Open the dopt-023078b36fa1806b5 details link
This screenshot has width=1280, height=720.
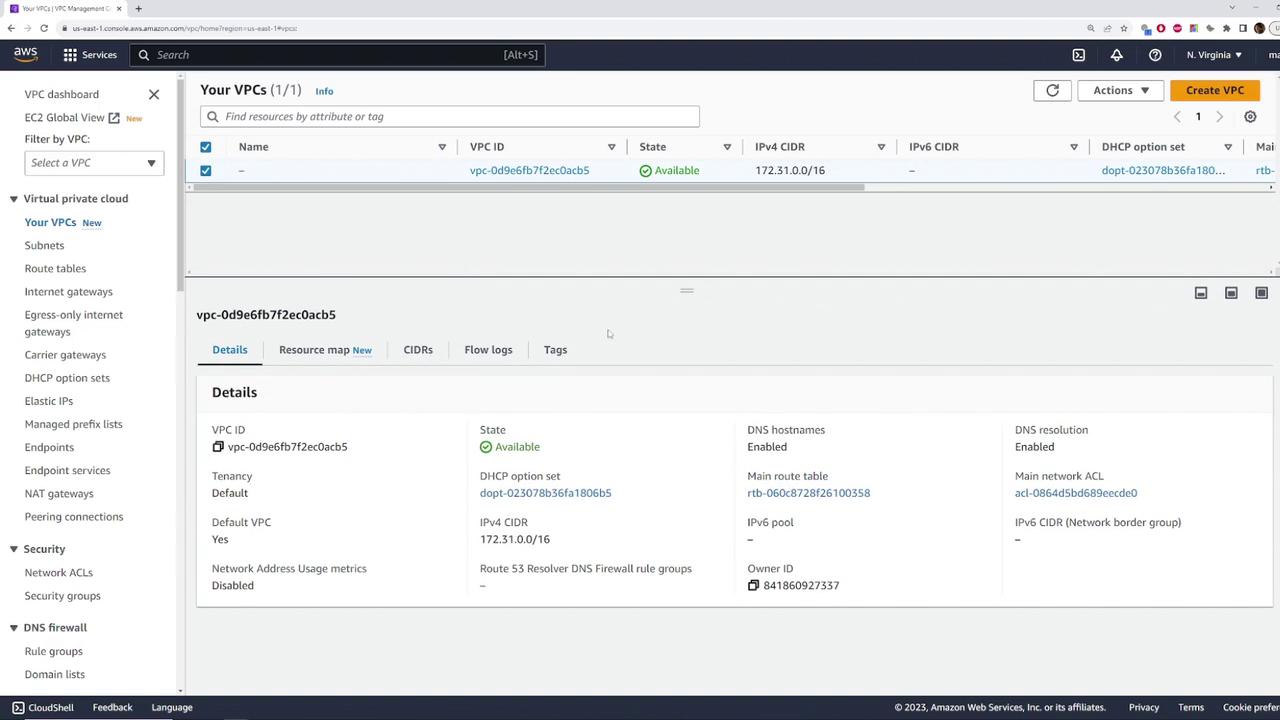[x=545, y=493]
